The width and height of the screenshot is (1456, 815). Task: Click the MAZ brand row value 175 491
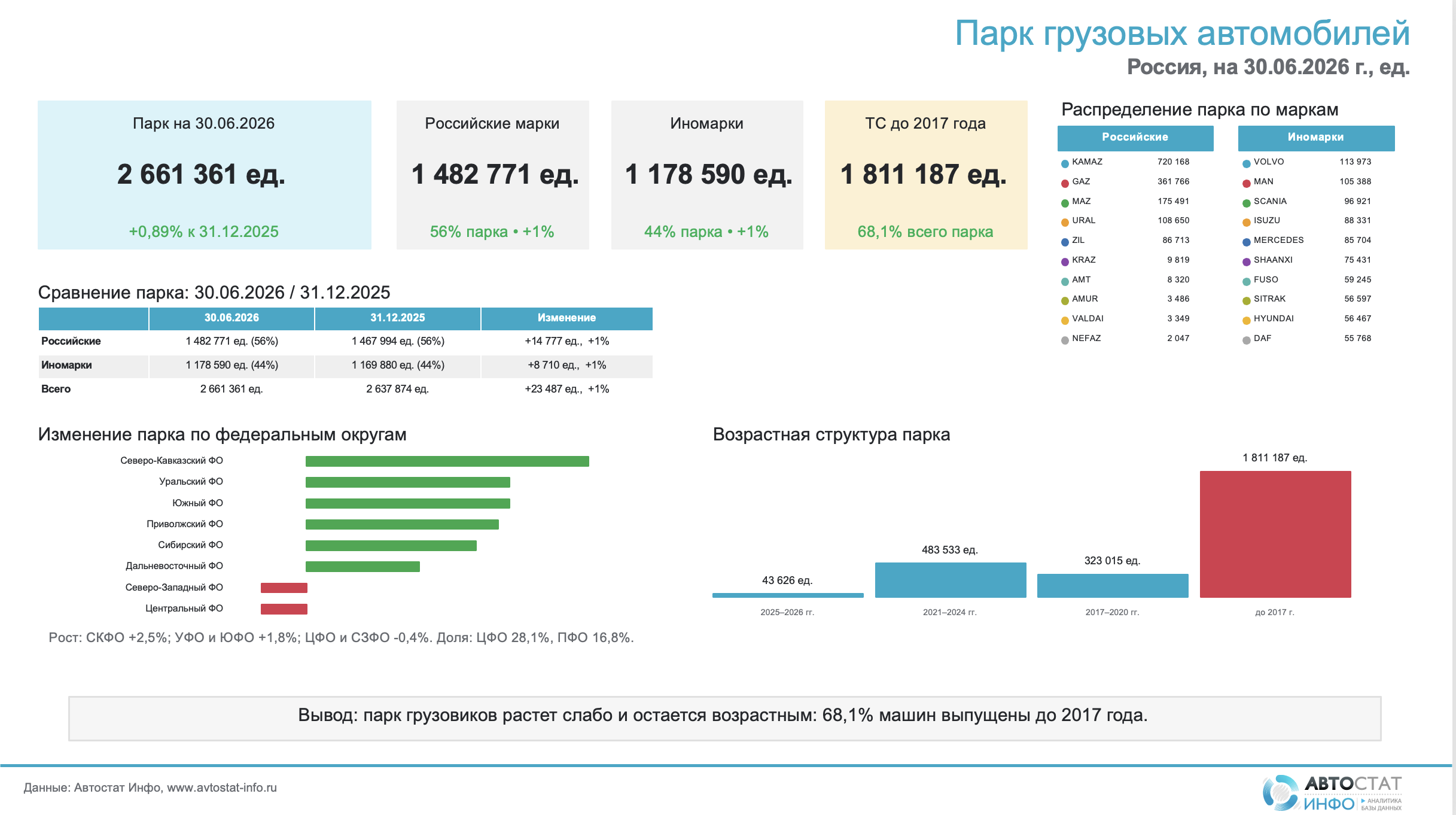pos(1173,201)
